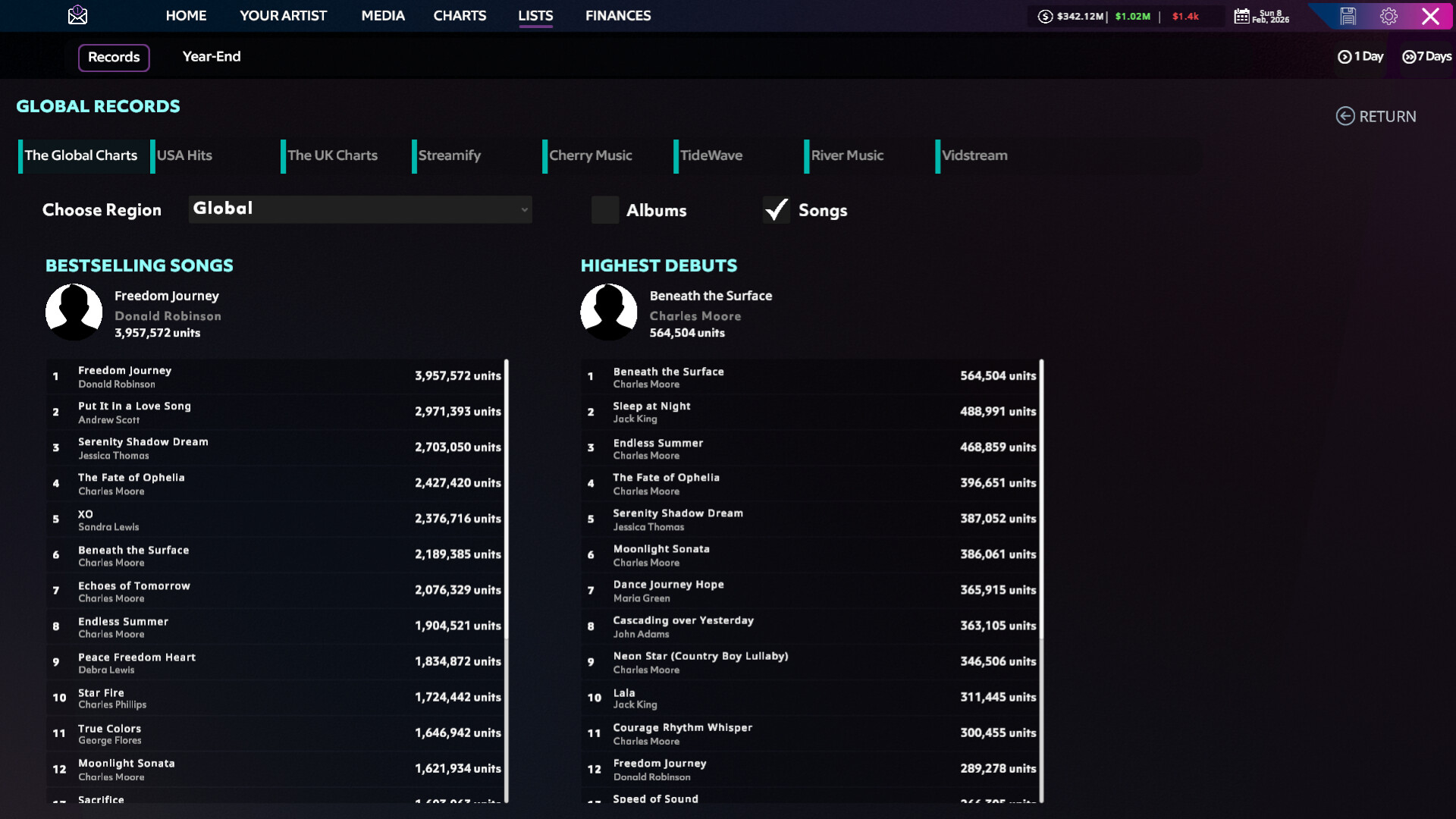The height and width of the screenshot is (819, 1456).
Task: Click the Records button
Action: 114,58
